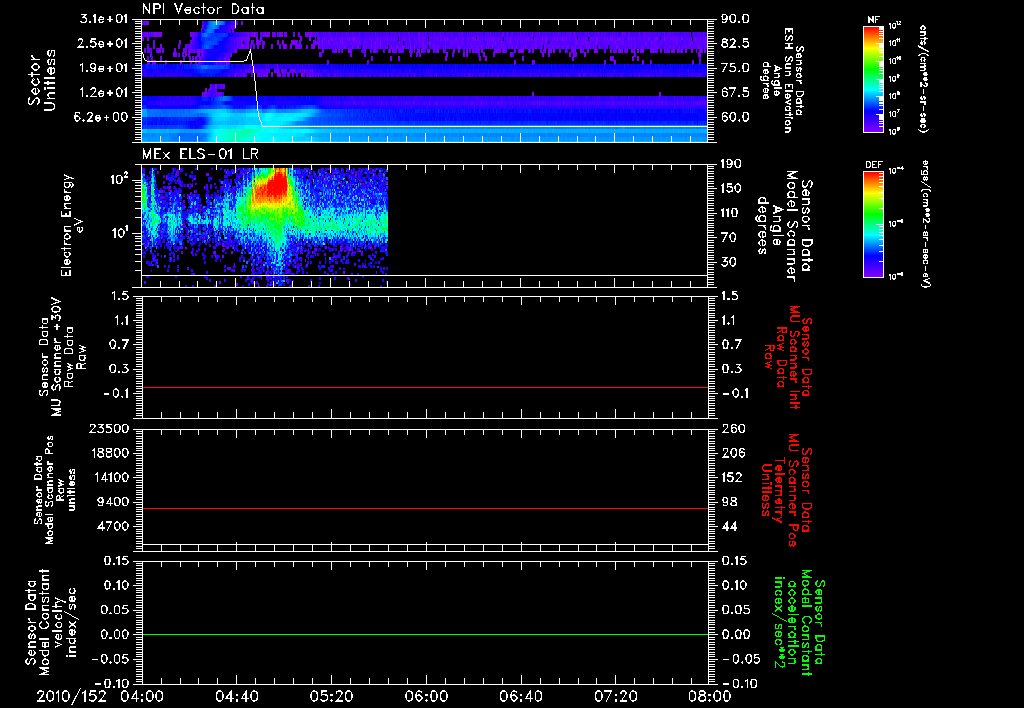
Task: Click the 04:00 time tick label
Action: [x=142, y=696]
